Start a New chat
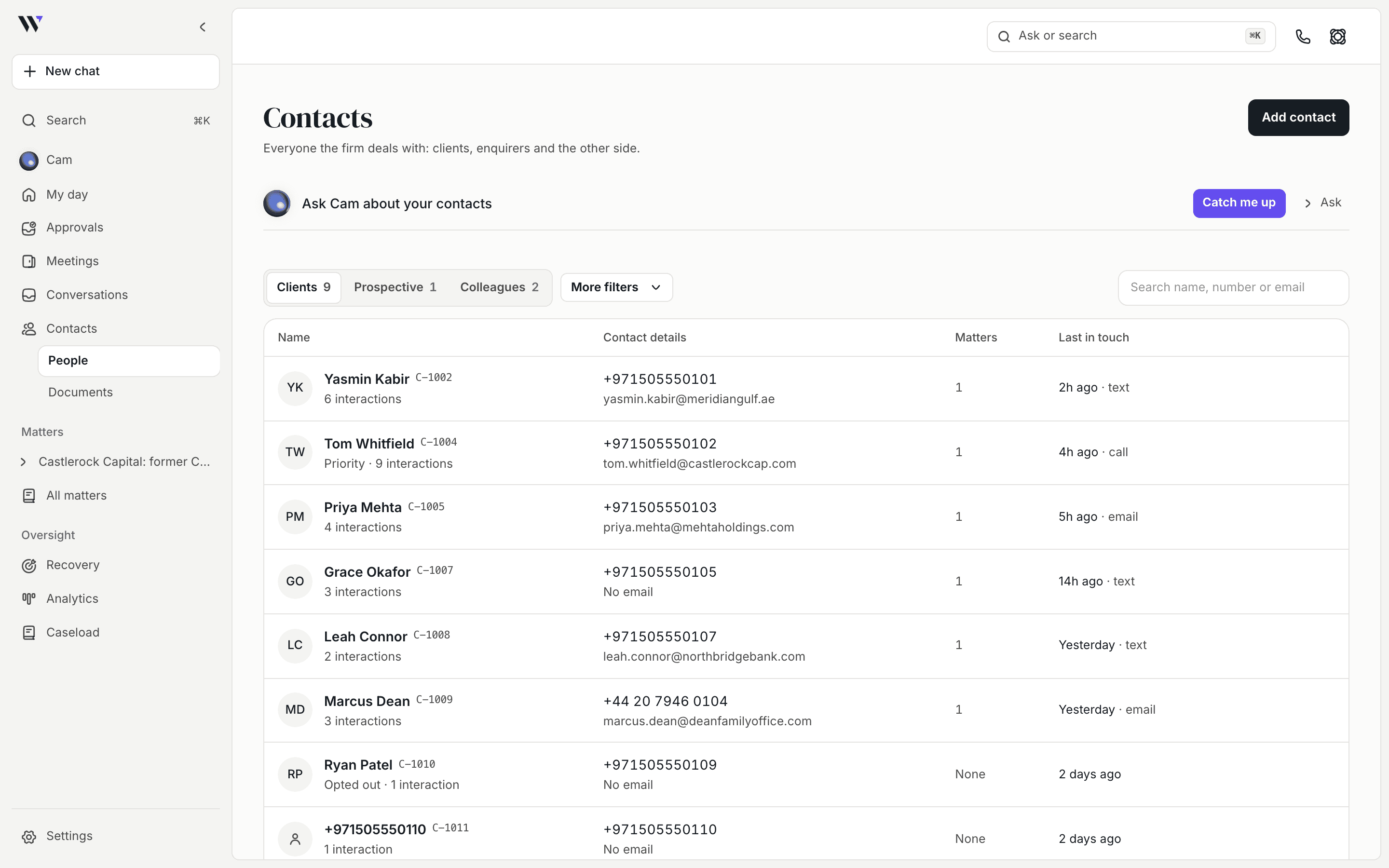The height and width of the screenshot is (868, 1389). click(116, 72)
